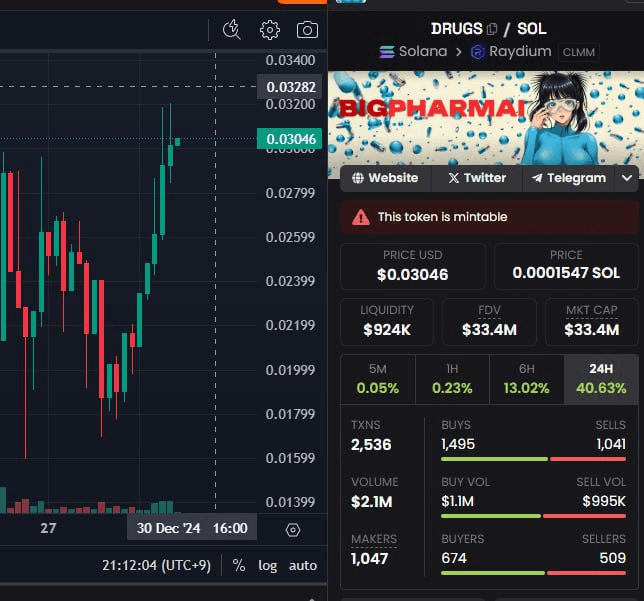Image resolution: width=644 pixels, height=601 pixels.
Task: Click the buy vol versus sell vol bar
Action: tap(534, 516)
